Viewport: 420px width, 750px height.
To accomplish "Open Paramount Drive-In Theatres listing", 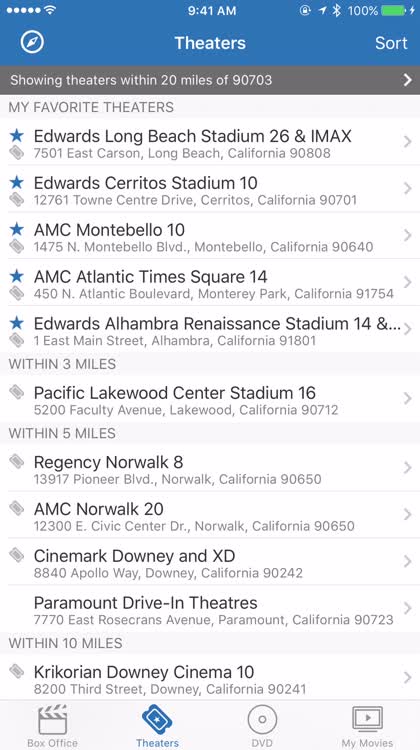I will pos(210,609).
